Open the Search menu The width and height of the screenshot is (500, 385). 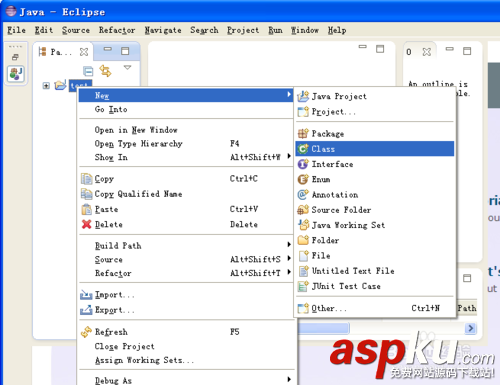click(204, 30)
